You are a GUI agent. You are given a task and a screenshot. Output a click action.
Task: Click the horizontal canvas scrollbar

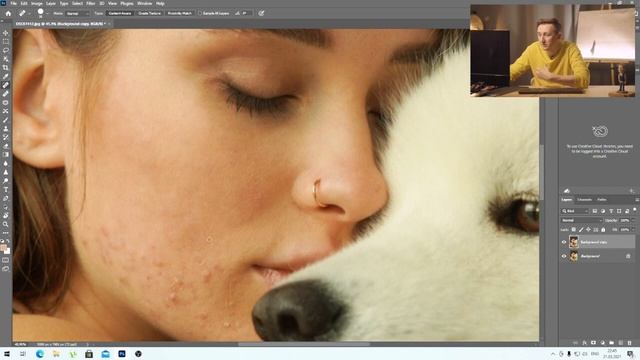[x=304, y=344]
